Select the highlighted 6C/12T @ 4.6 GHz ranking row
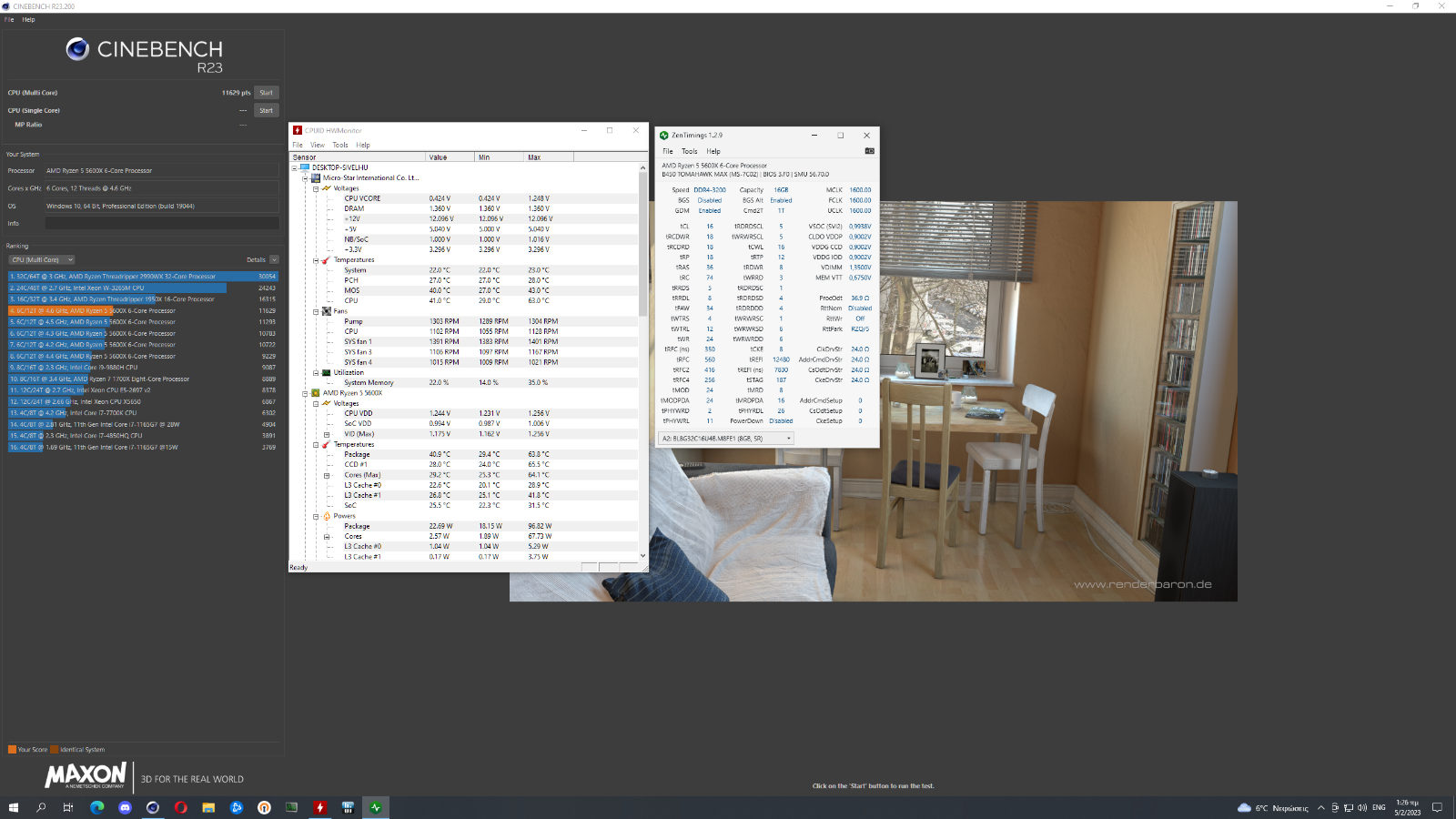Viewport: 1456px width, 819px height. point(142,310)
